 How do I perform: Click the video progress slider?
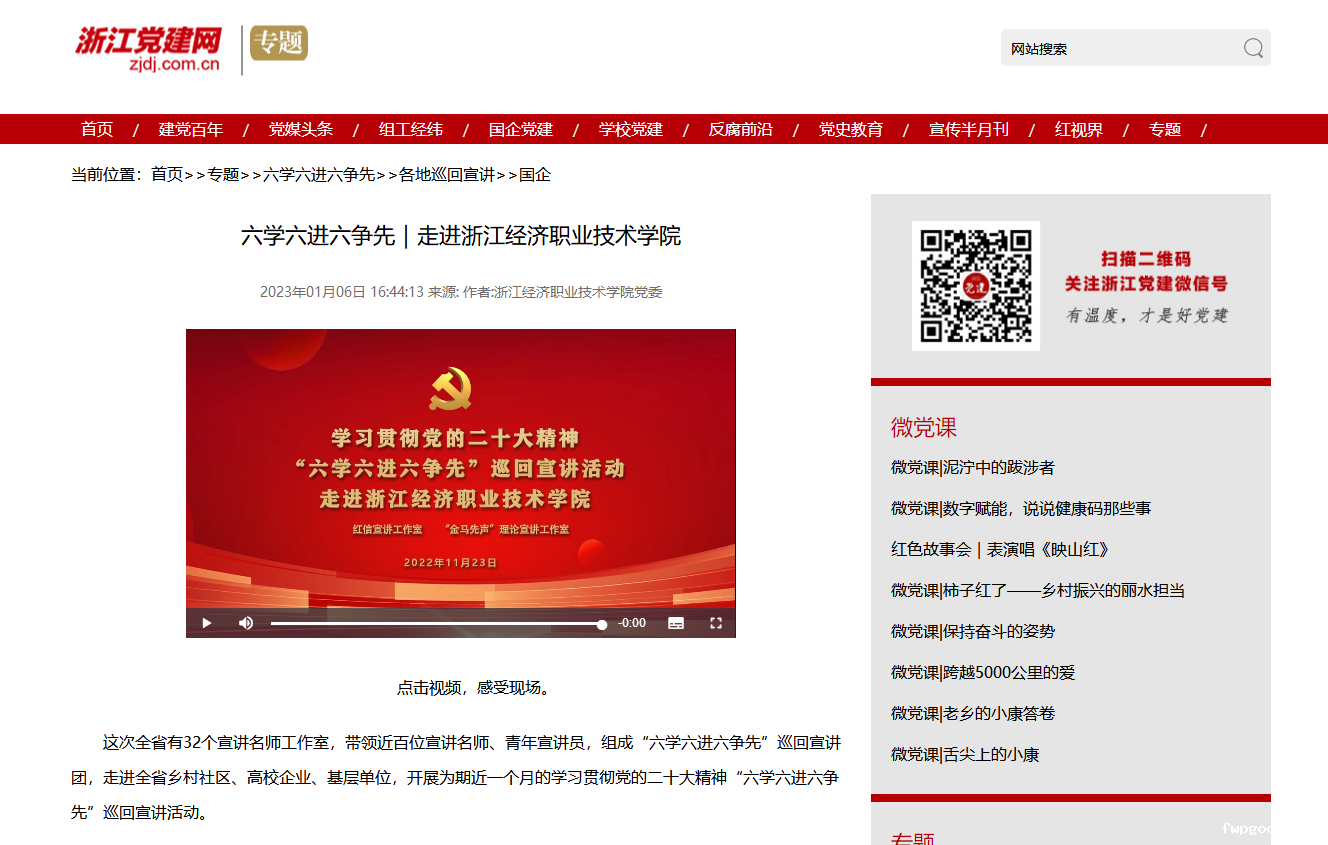[436, 624]
